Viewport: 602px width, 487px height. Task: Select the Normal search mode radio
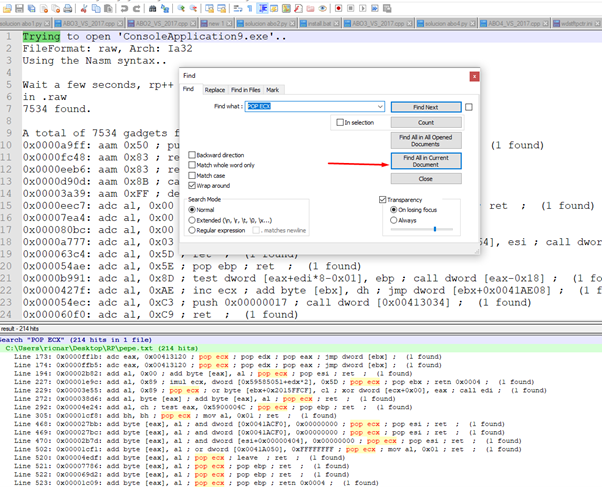coord(192,210)
